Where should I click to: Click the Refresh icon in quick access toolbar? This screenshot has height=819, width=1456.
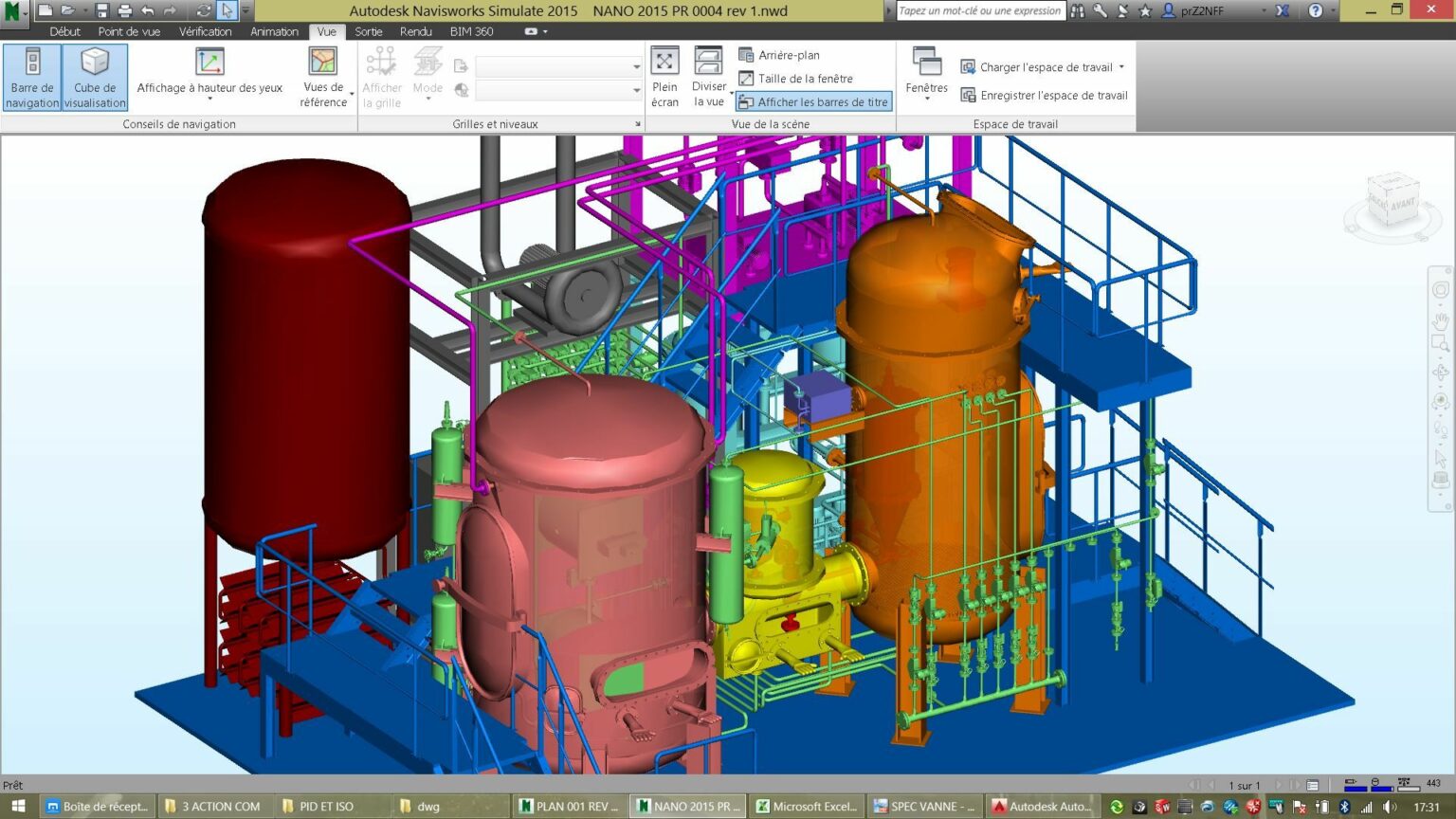click(203, 10)
